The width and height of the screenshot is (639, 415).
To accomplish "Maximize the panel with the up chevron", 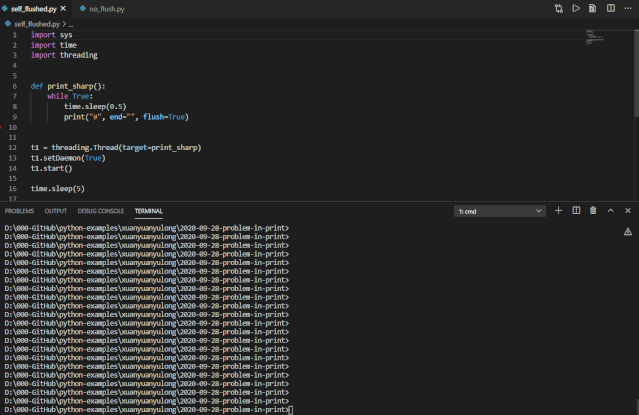I will pos(610,211).
